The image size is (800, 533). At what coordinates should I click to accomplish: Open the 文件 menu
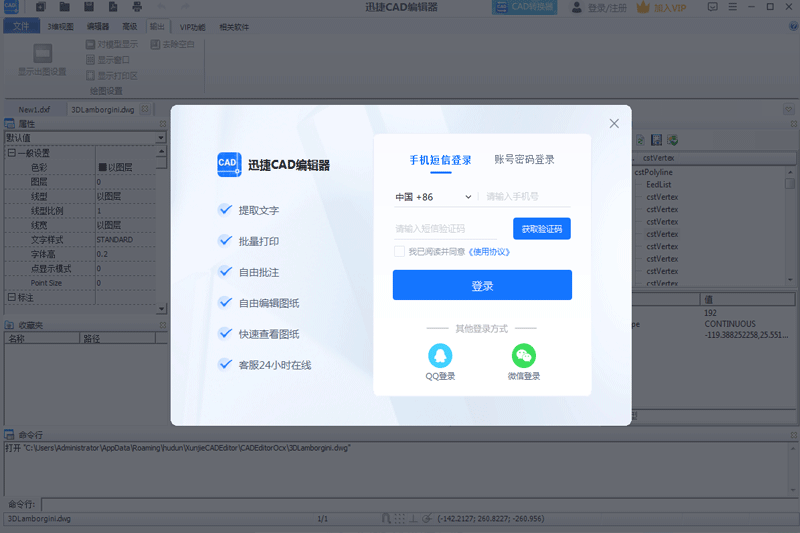click(x=21, y=26)
